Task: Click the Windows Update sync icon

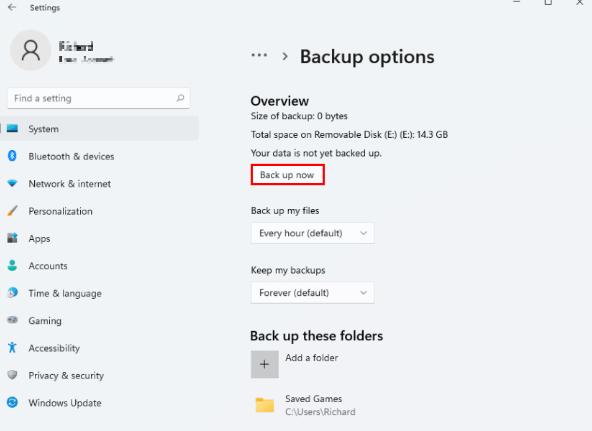Action: point(12,402)
